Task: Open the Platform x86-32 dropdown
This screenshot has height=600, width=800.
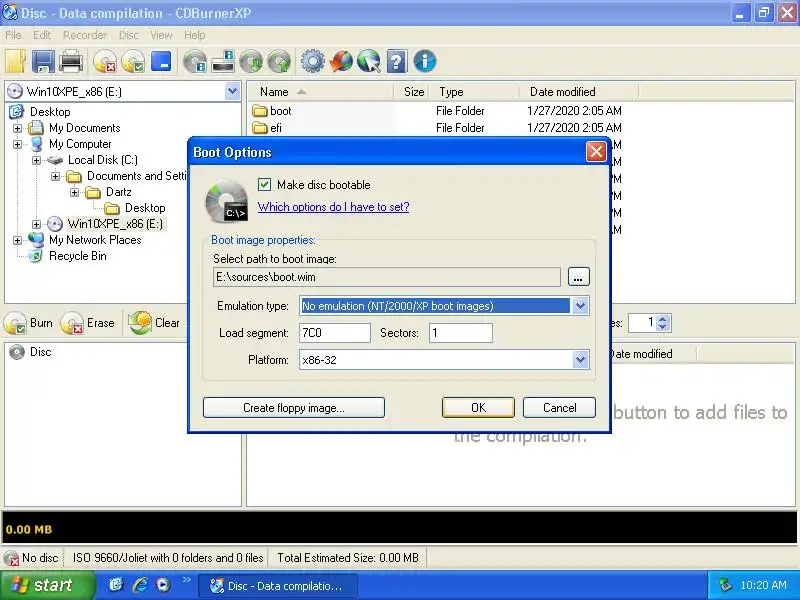Action: pyautogui.click(x=580, y=360)
